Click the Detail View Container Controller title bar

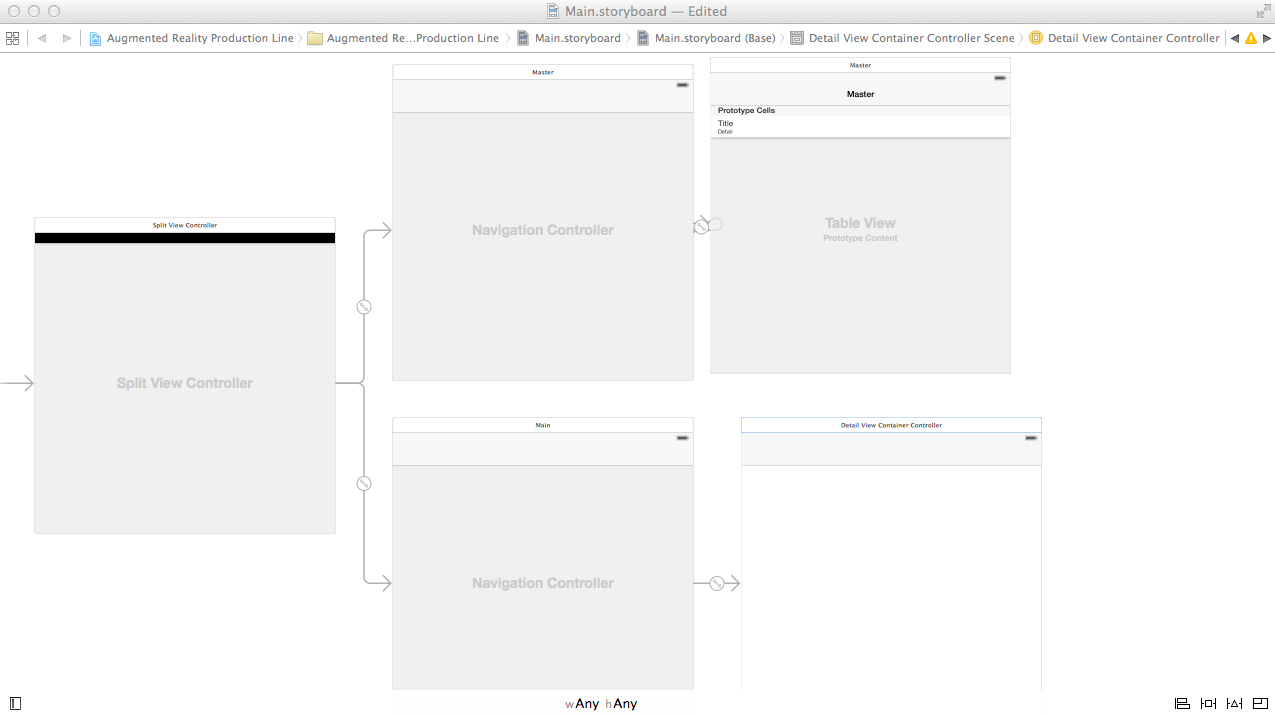(891, 425)
